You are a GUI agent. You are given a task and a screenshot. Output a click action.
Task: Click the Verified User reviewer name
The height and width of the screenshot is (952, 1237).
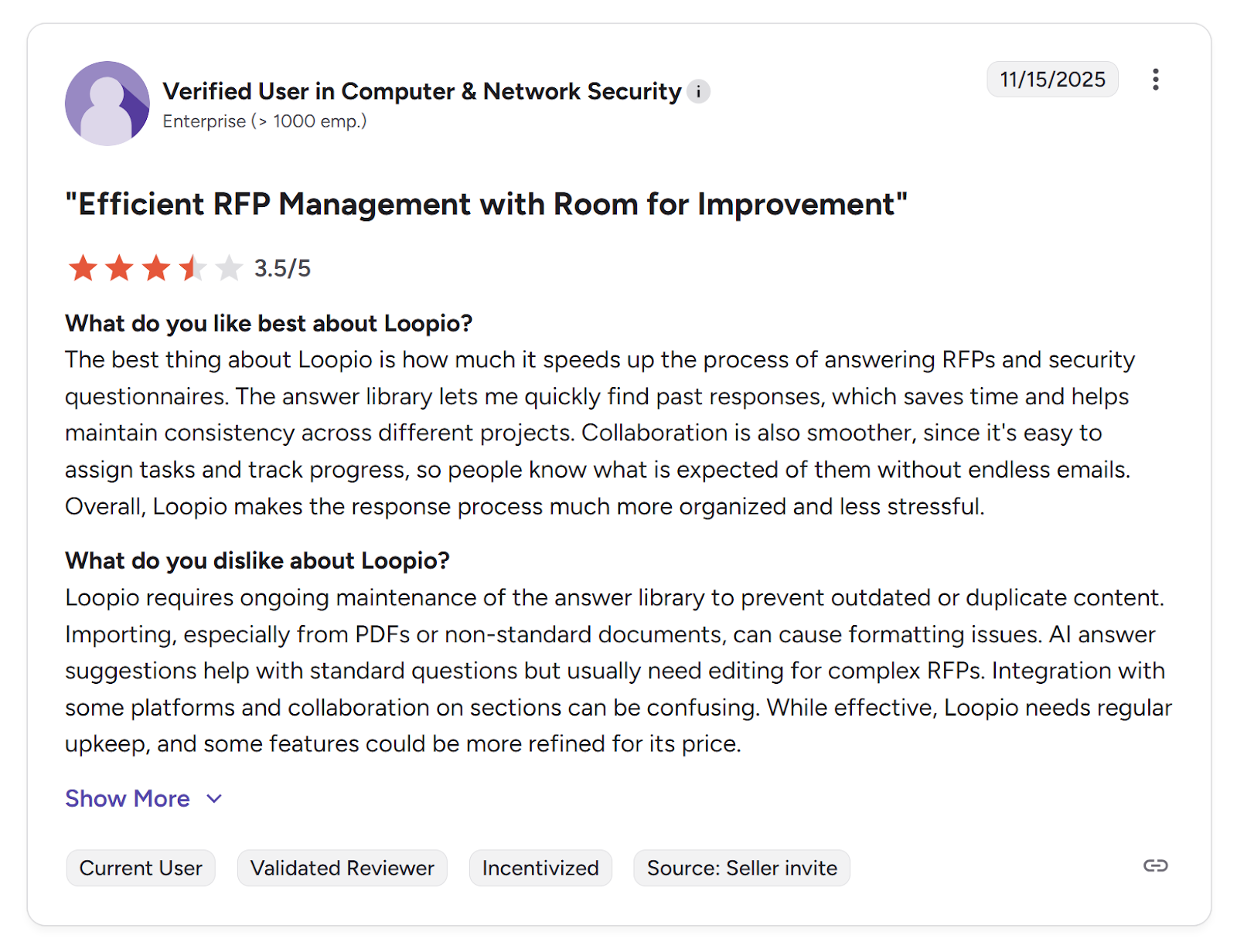click(422, 92)
